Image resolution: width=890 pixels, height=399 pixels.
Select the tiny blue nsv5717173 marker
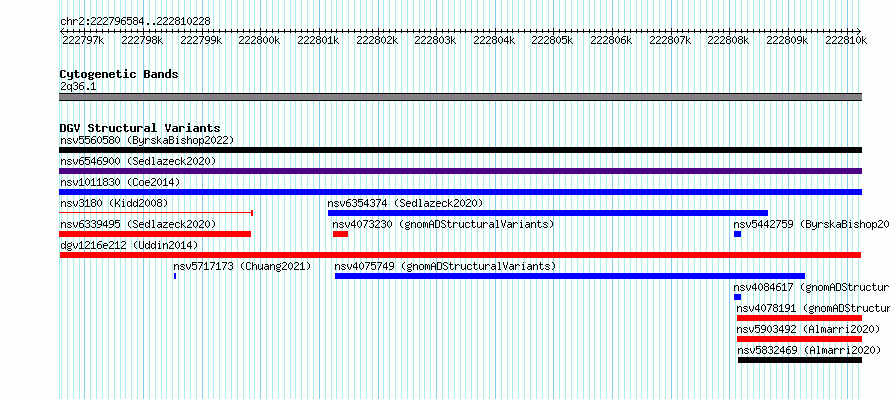tap(175, 276)
